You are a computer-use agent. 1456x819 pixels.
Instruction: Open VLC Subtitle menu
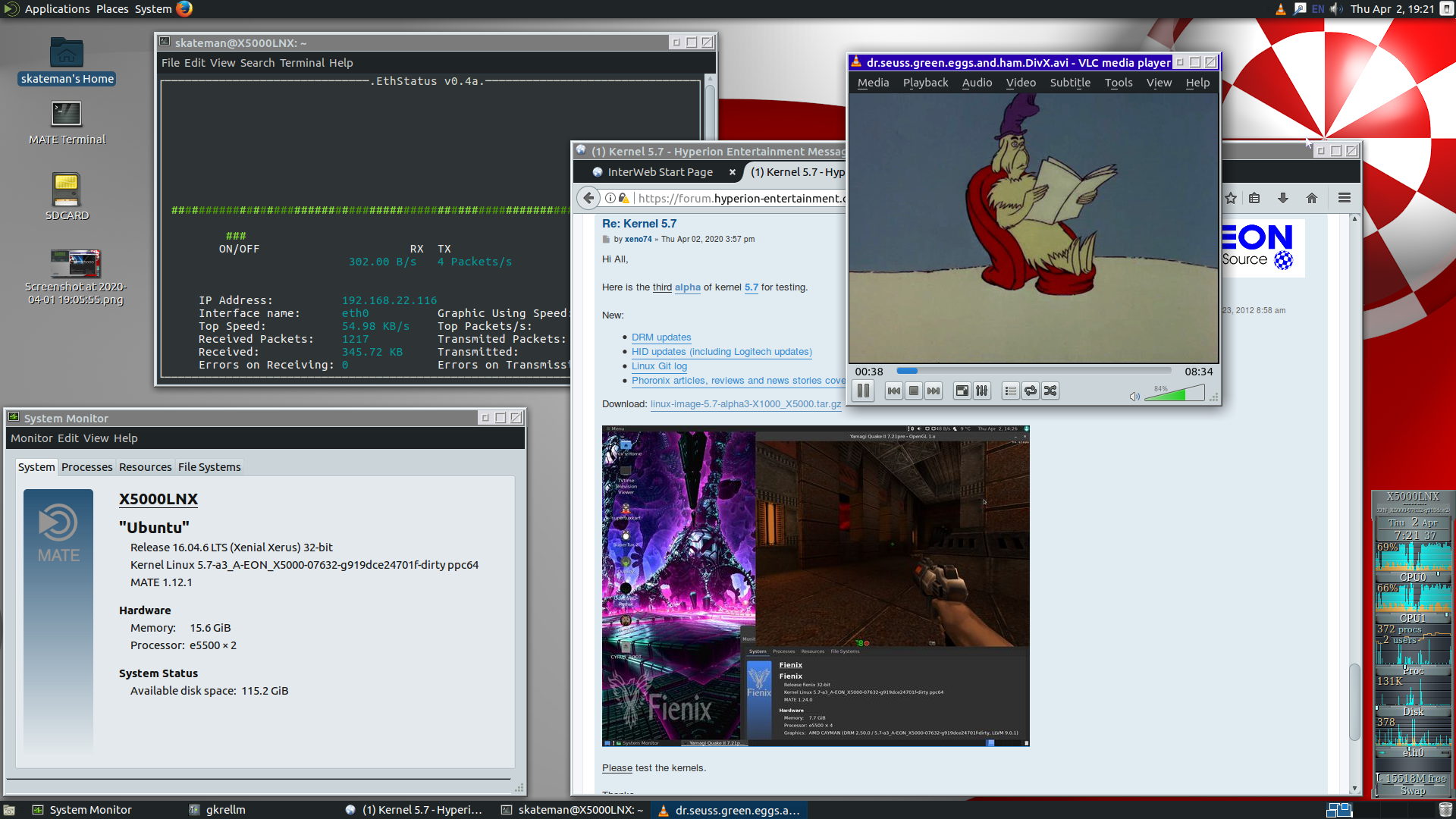tap(1070, 83)
